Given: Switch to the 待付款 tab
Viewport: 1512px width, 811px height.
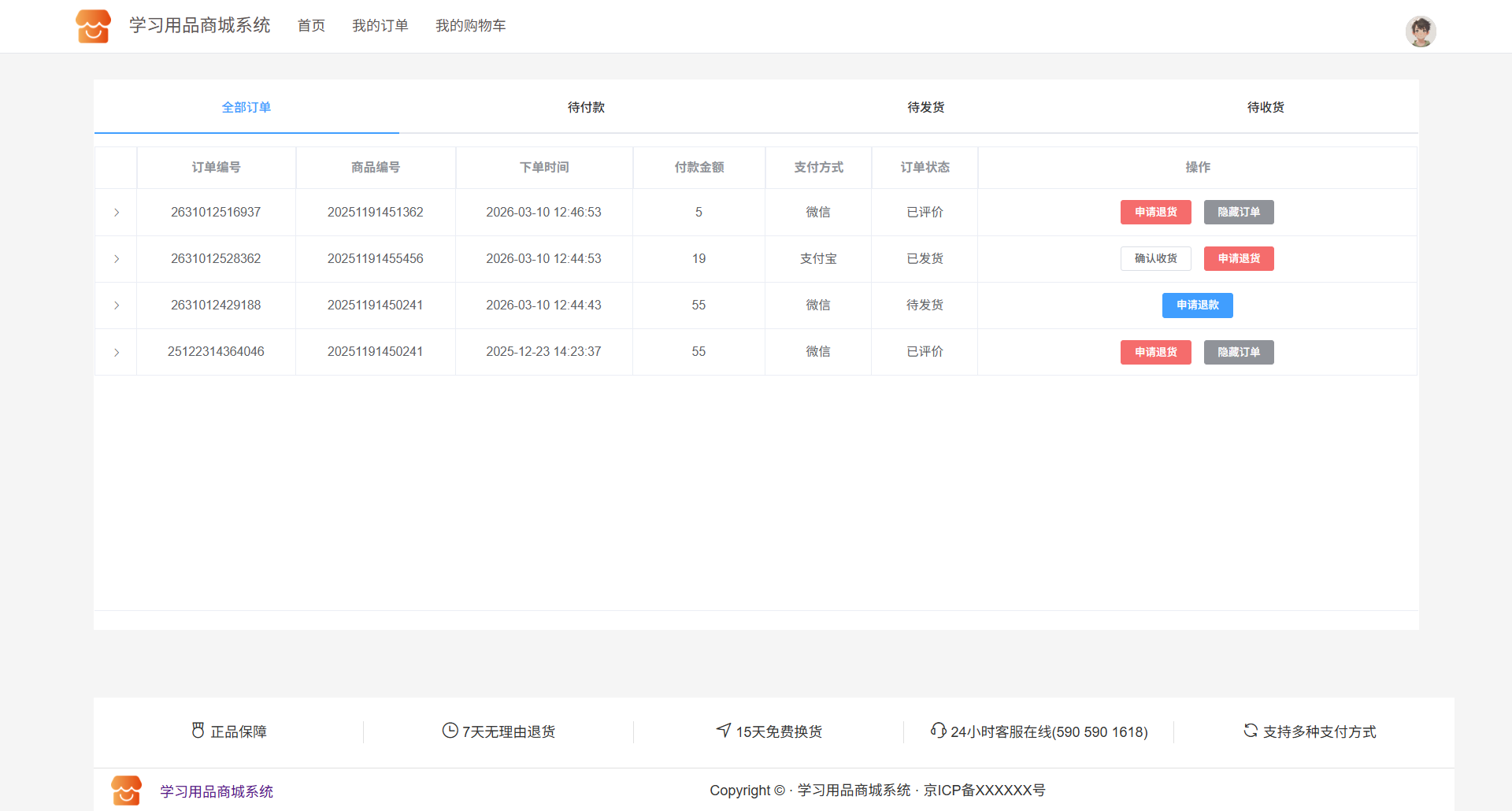Looking at the screenshot, I should (586, 107).
